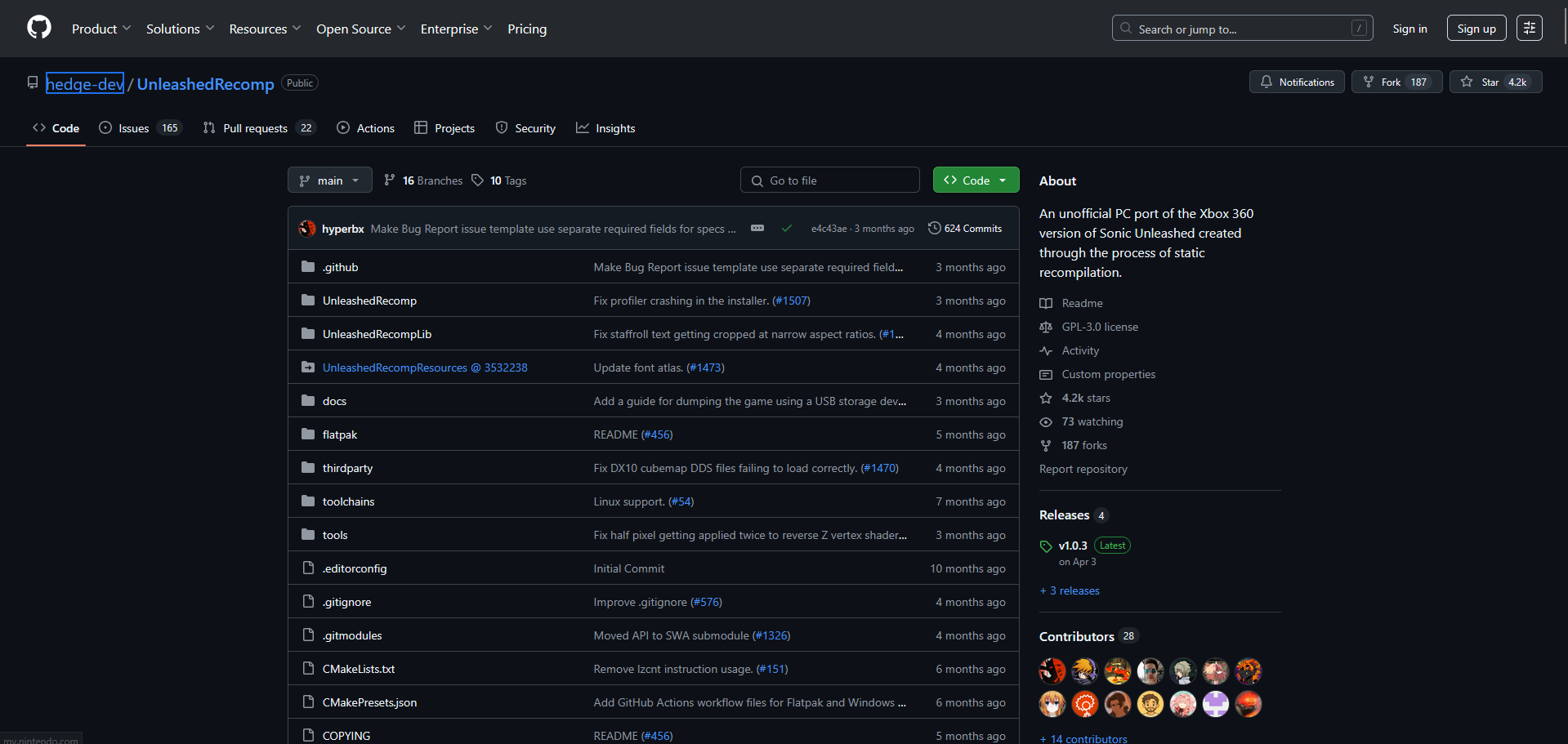
Task: Open the Pricing page link
Action: pos(527,29)
